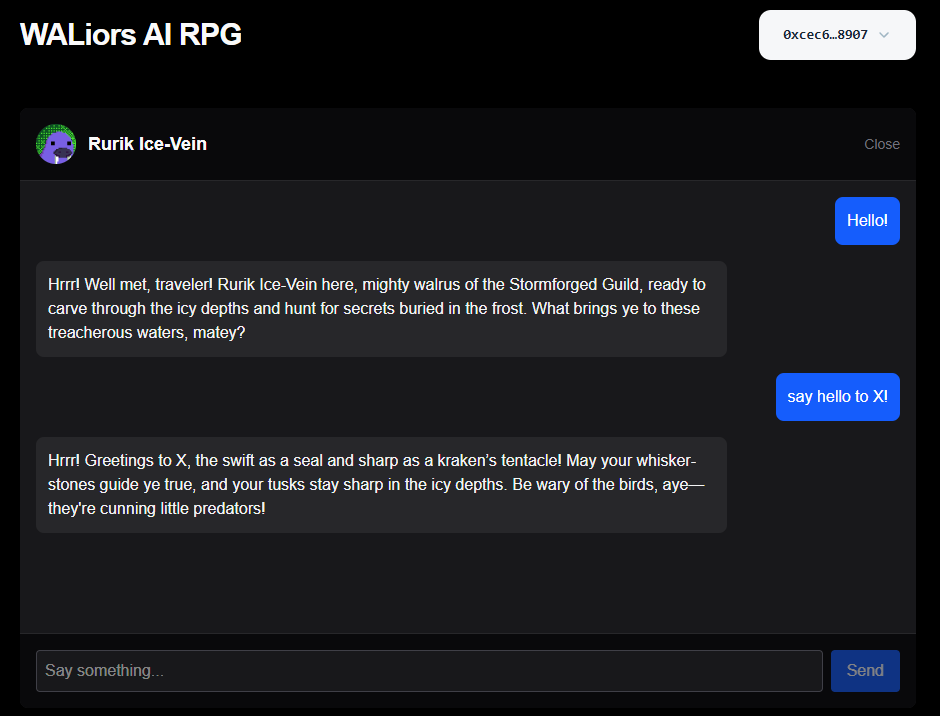Click the 'Well met, traveler!' reply message
Screen dimensions: 940x716
(x=381, y=309)
